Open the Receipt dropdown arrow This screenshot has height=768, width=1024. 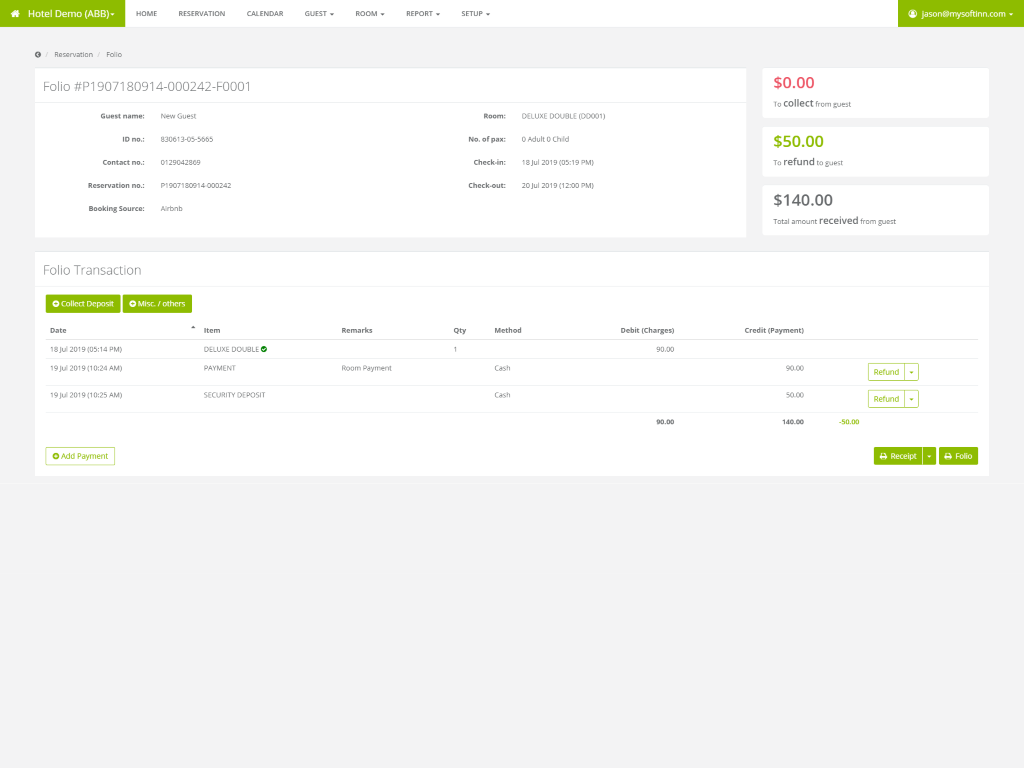coord(929,456)
